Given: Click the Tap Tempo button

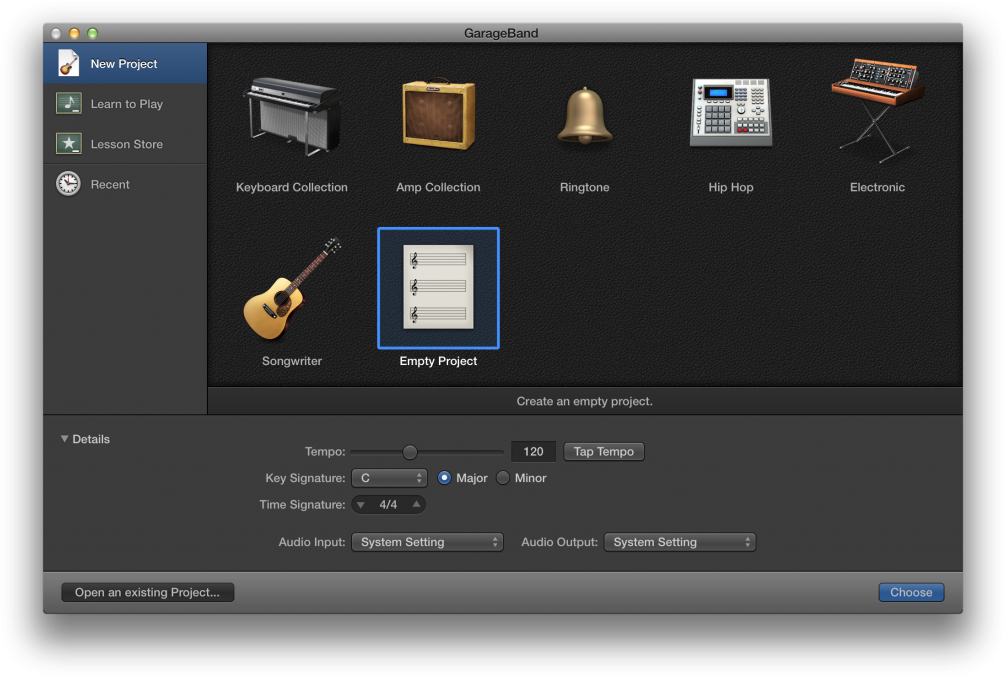Looking at the screenshot, I should click(604, 452).
